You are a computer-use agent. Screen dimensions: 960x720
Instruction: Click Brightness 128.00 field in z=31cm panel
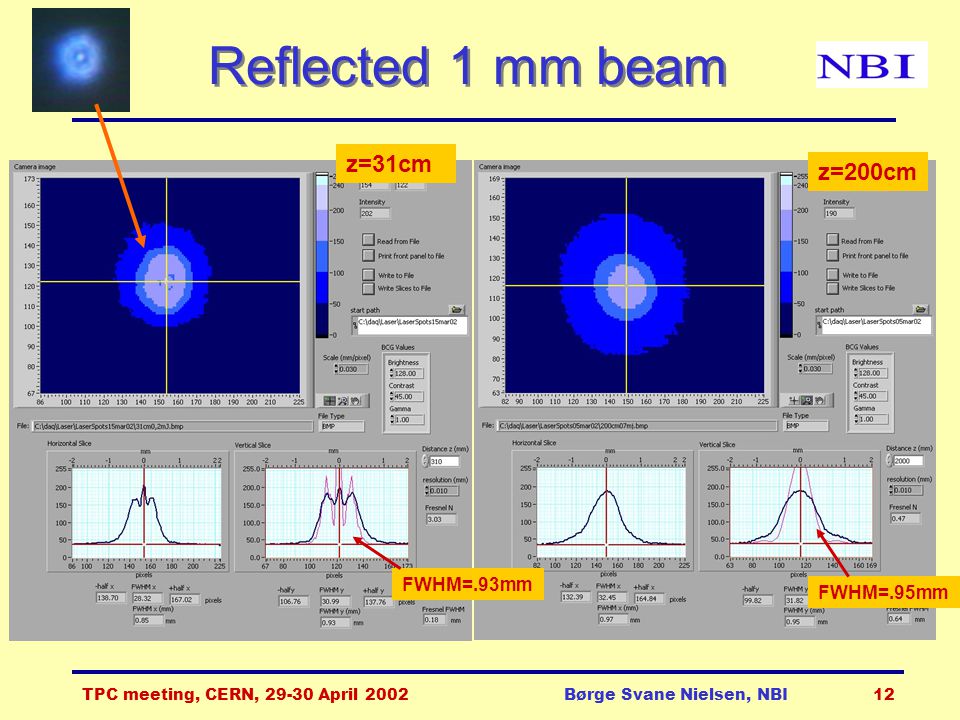tap(409, 373)
